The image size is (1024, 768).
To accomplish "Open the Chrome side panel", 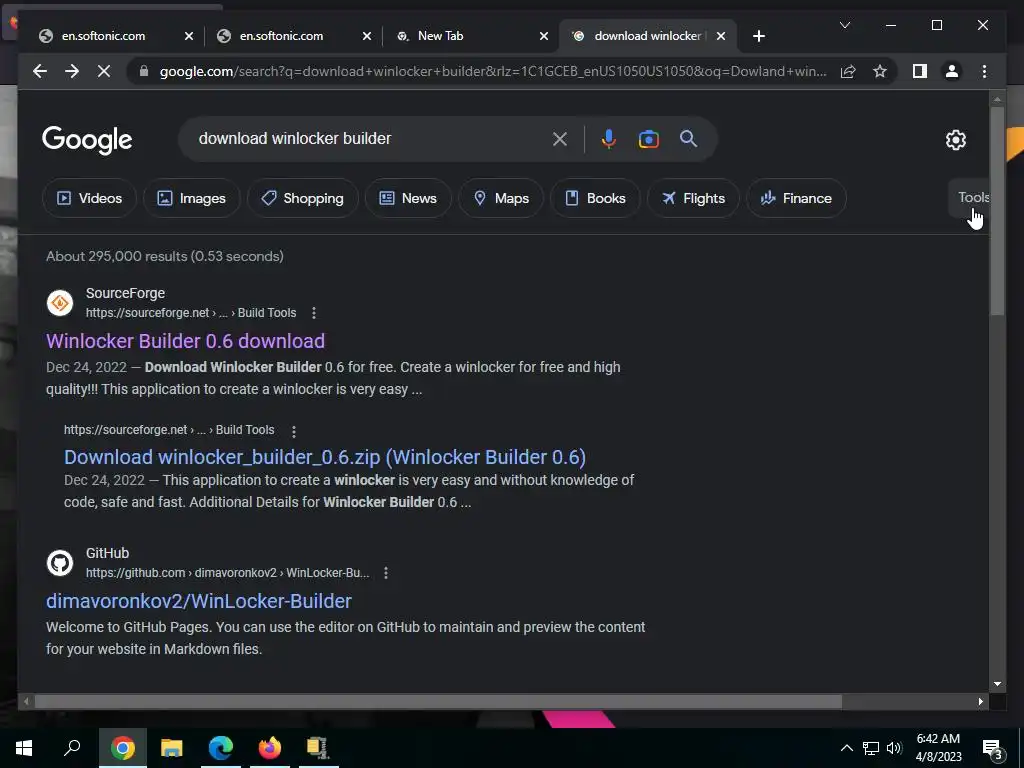I will coord(920,71).
